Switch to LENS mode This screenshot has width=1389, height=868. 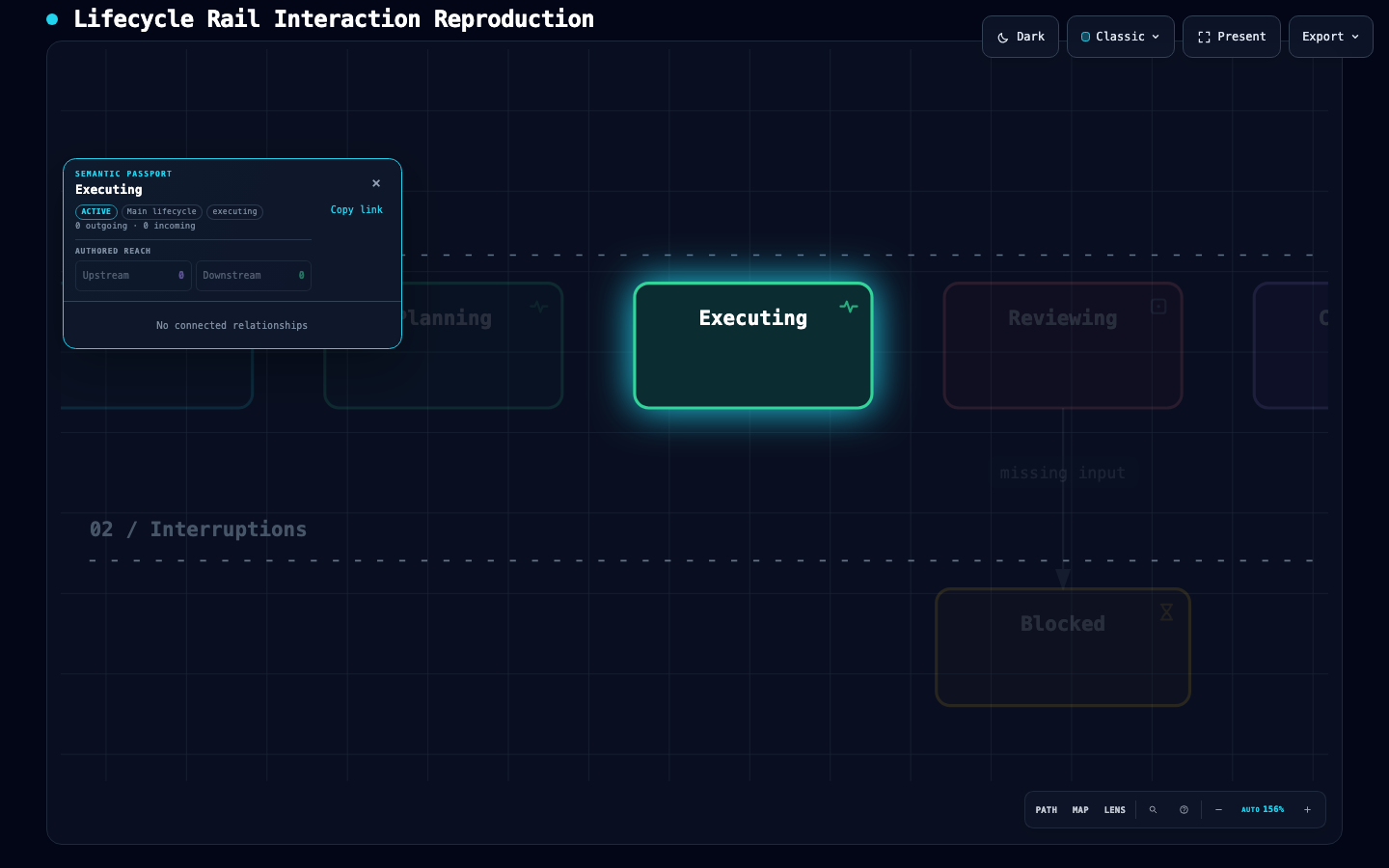[x=1115, y=810]
